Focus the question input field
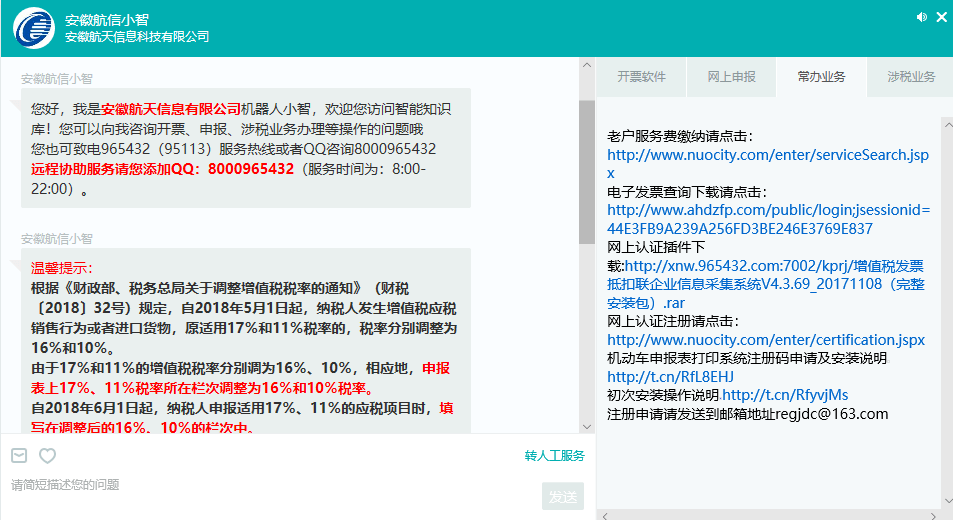 [270, 485]
